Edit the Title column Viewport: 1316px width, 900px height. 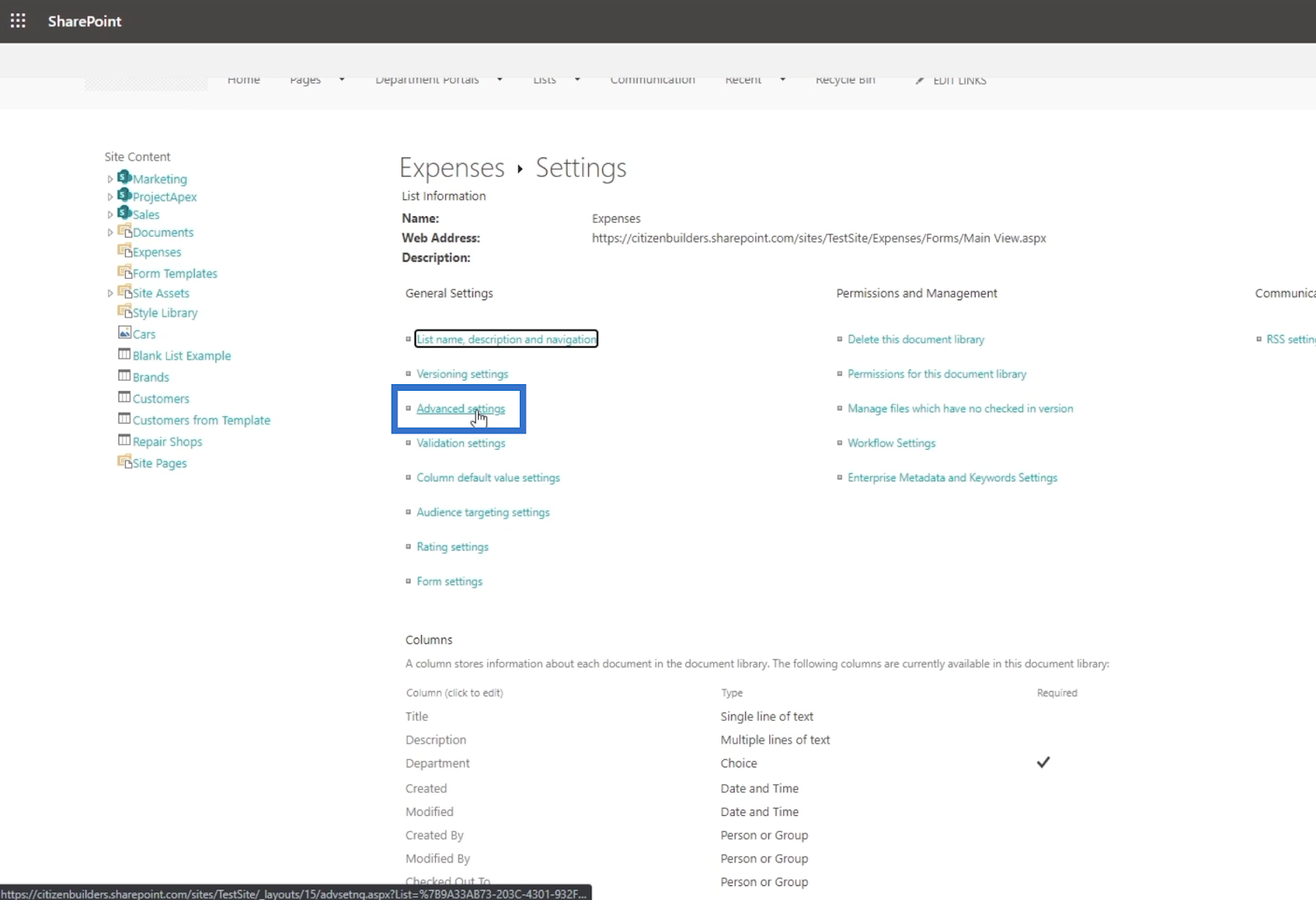(x=416, y=717)
